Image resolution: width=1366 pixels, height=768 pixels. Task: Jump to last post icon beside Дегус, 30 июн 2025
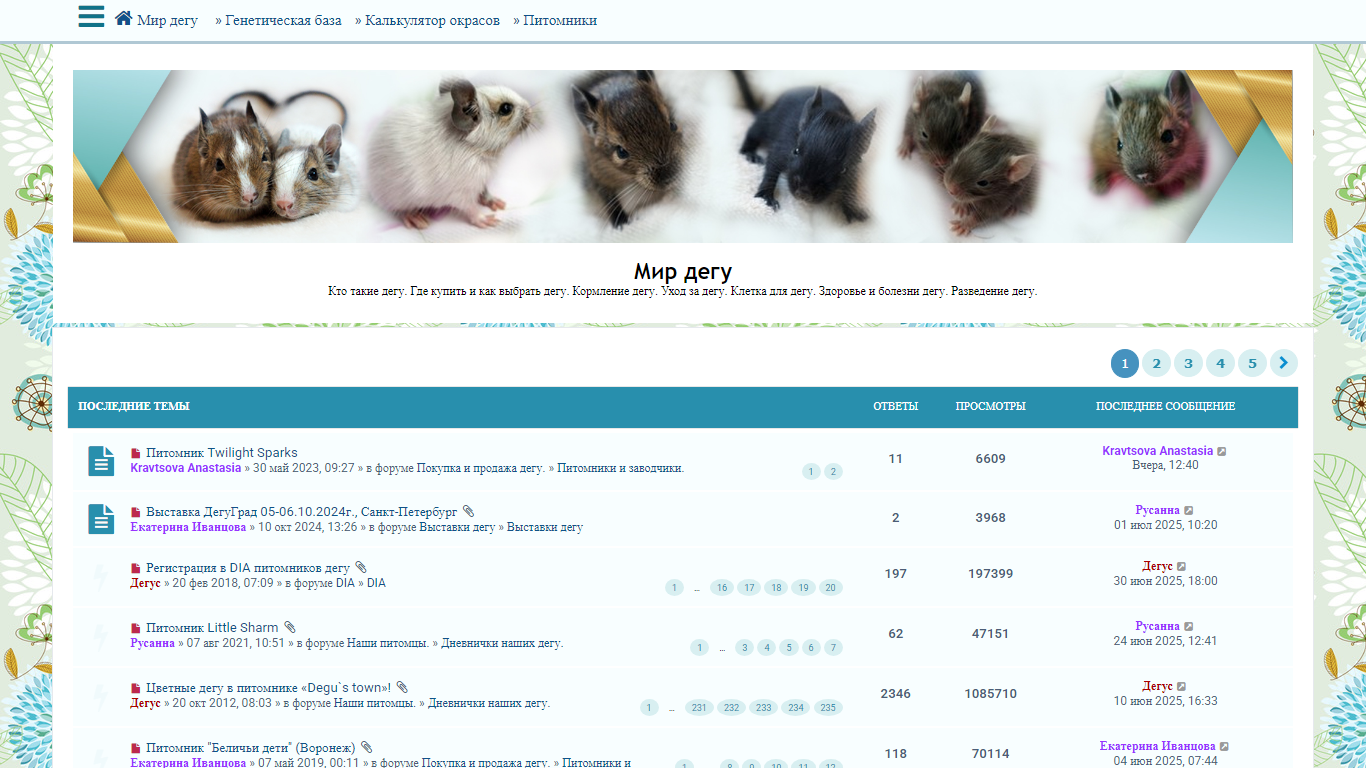(1182, 567)
